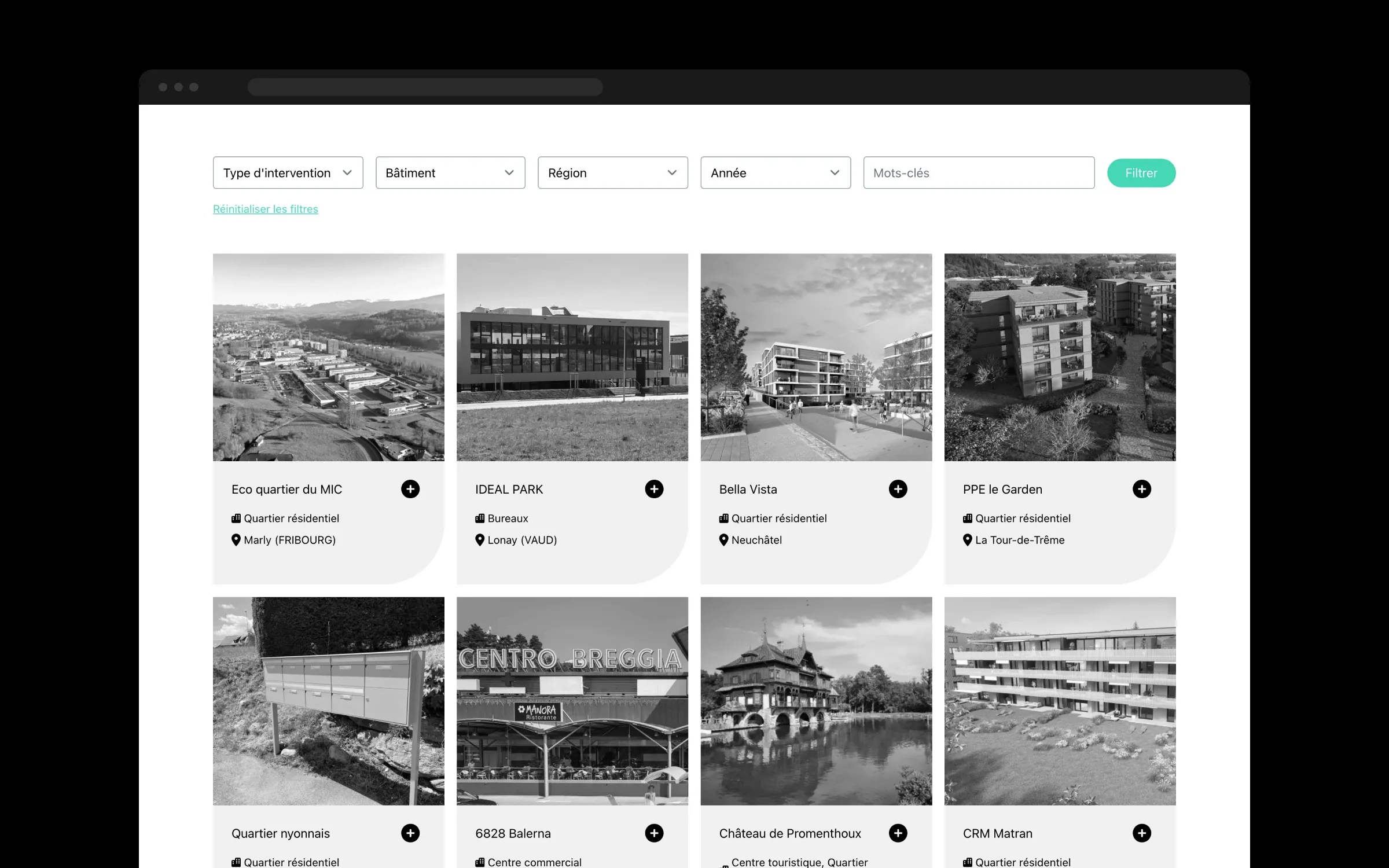Click the location pin beside Lonay (VAUD)

(x=480, y=540)
